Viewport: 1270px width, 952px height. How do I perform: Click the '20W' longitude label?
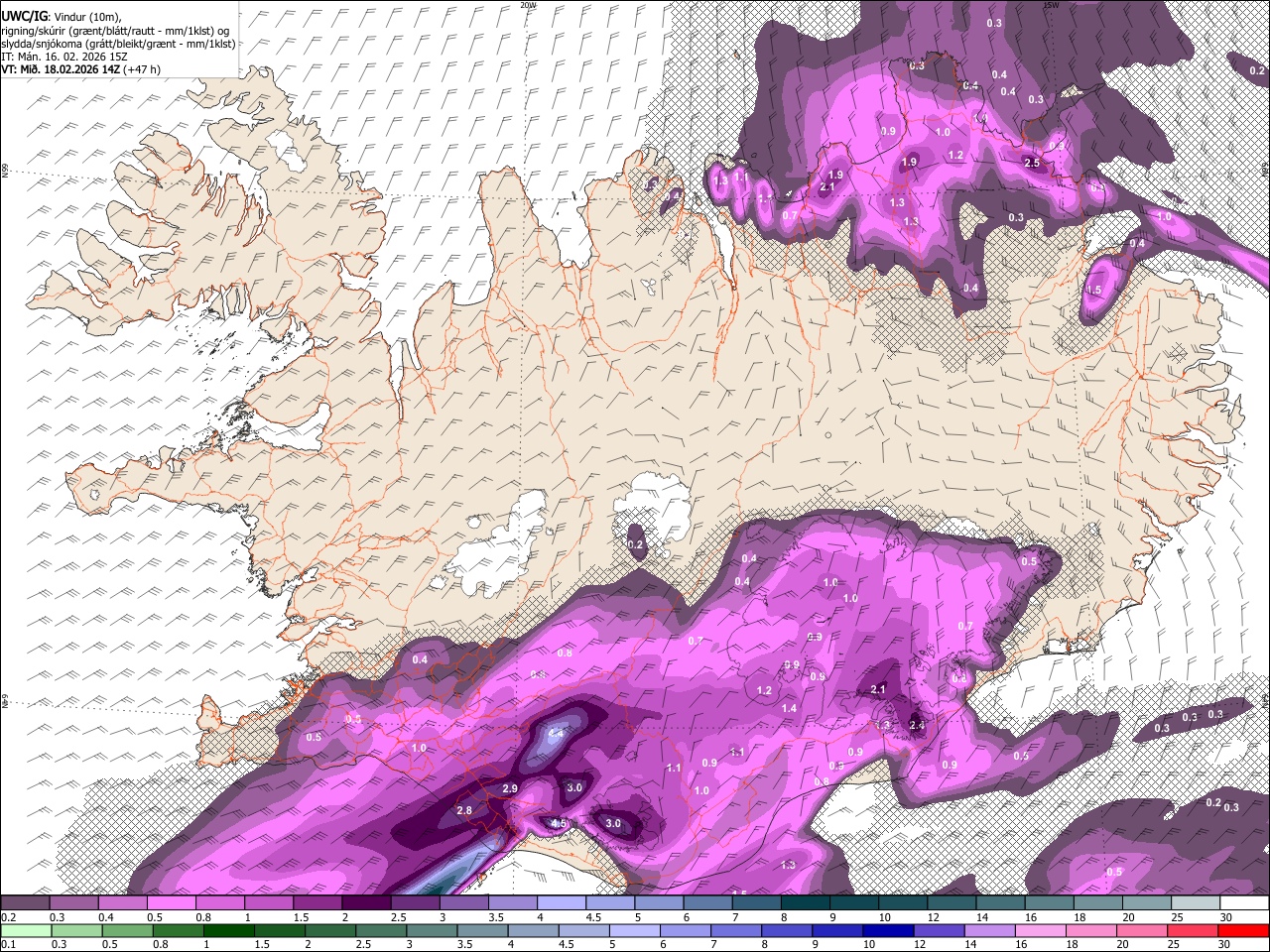tap(529, 5)
